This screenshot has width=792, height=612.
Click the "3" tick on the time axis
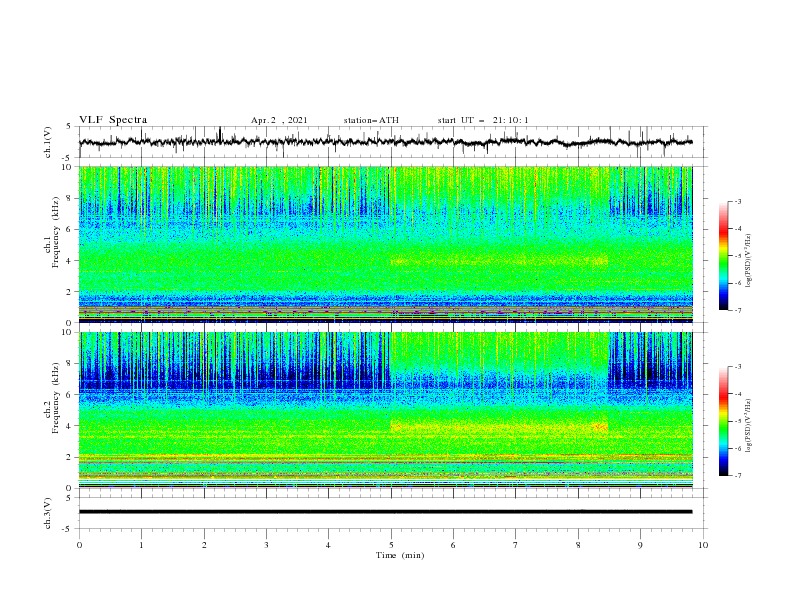click(266, 545)
